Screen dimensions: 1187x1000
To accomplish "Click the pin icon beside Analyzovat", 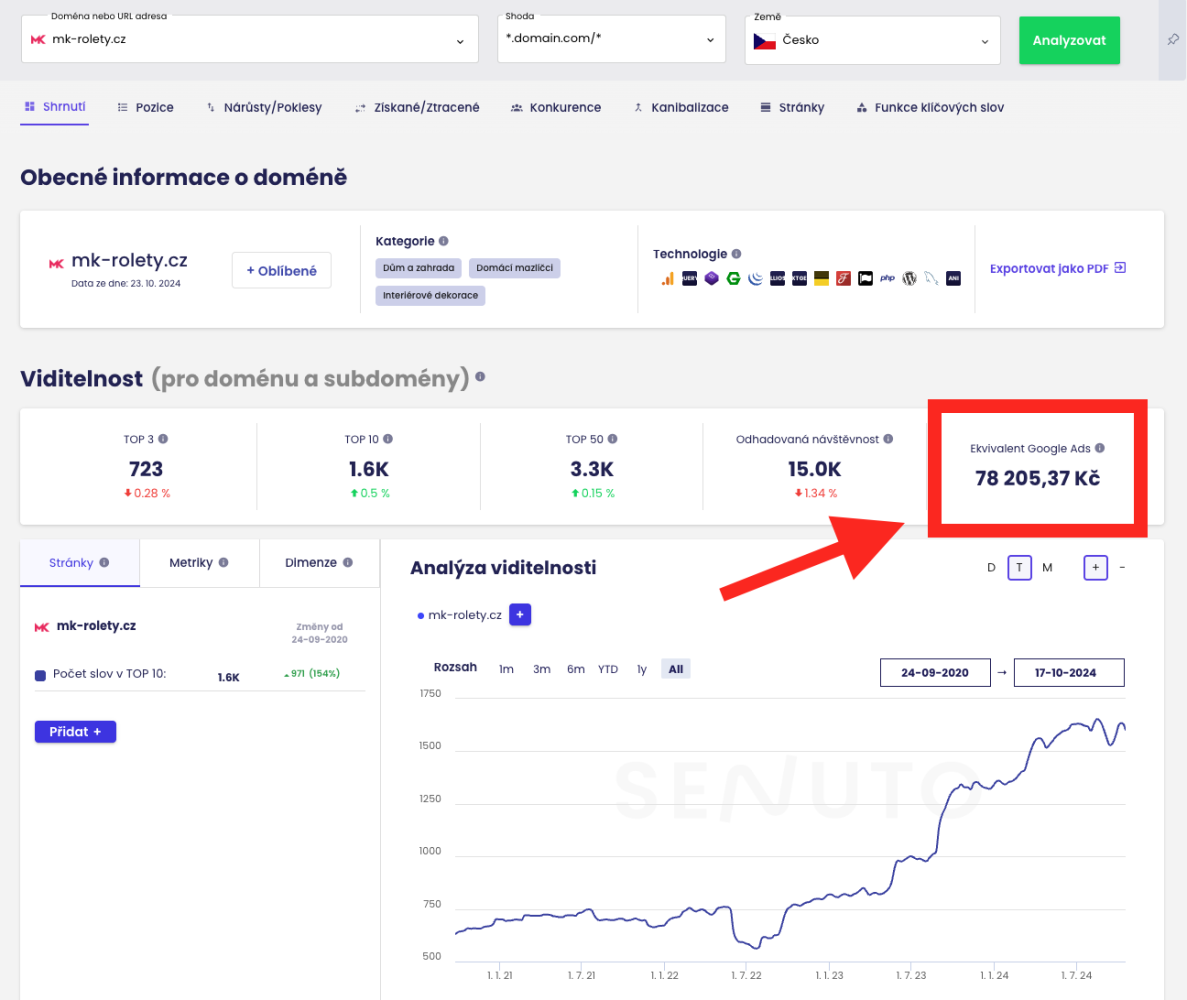I will pyautogui.click(x=1173, y=39).
